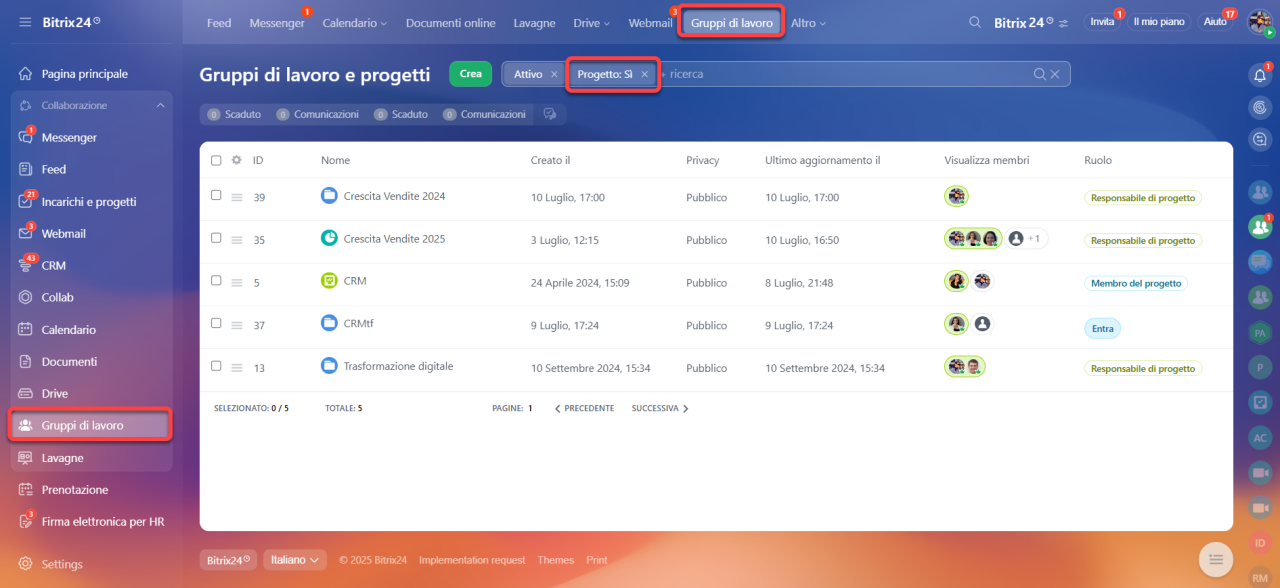Open row actions menu for CRMtf
Viewport: 1280px width, 588px height.
[237, 325]
